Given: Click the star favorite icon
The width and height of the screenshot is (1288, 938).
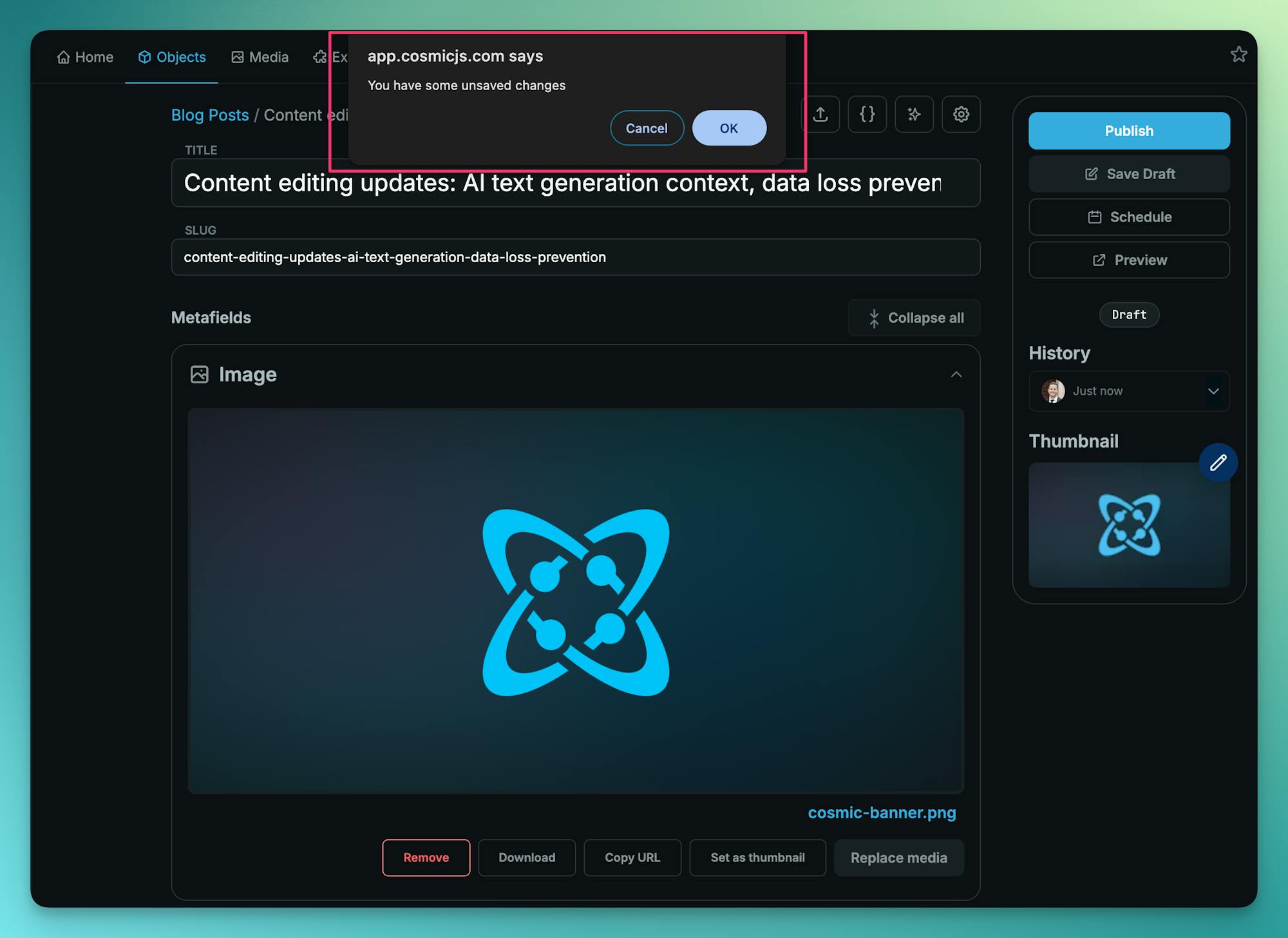Looking at the screenshot, I should tap(1238, 55).
